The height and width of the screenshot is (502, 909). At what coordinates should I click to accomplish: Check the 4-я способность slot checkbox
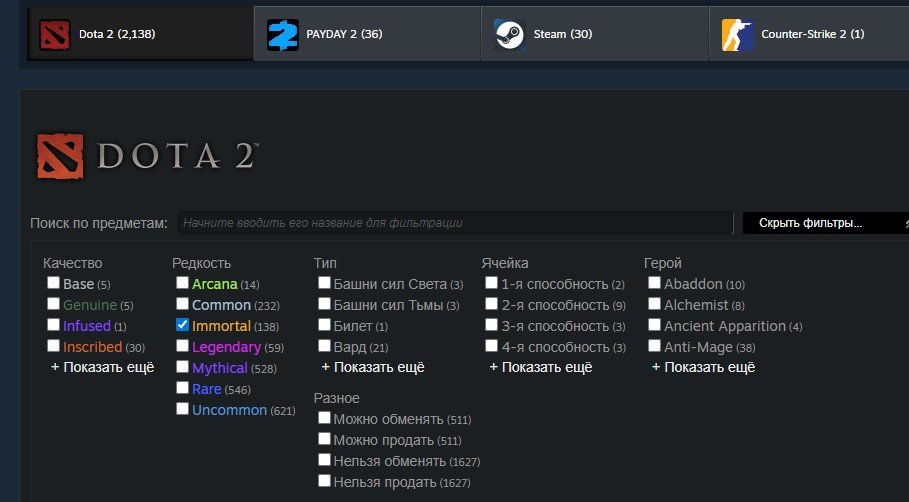(x=491, y=345)
